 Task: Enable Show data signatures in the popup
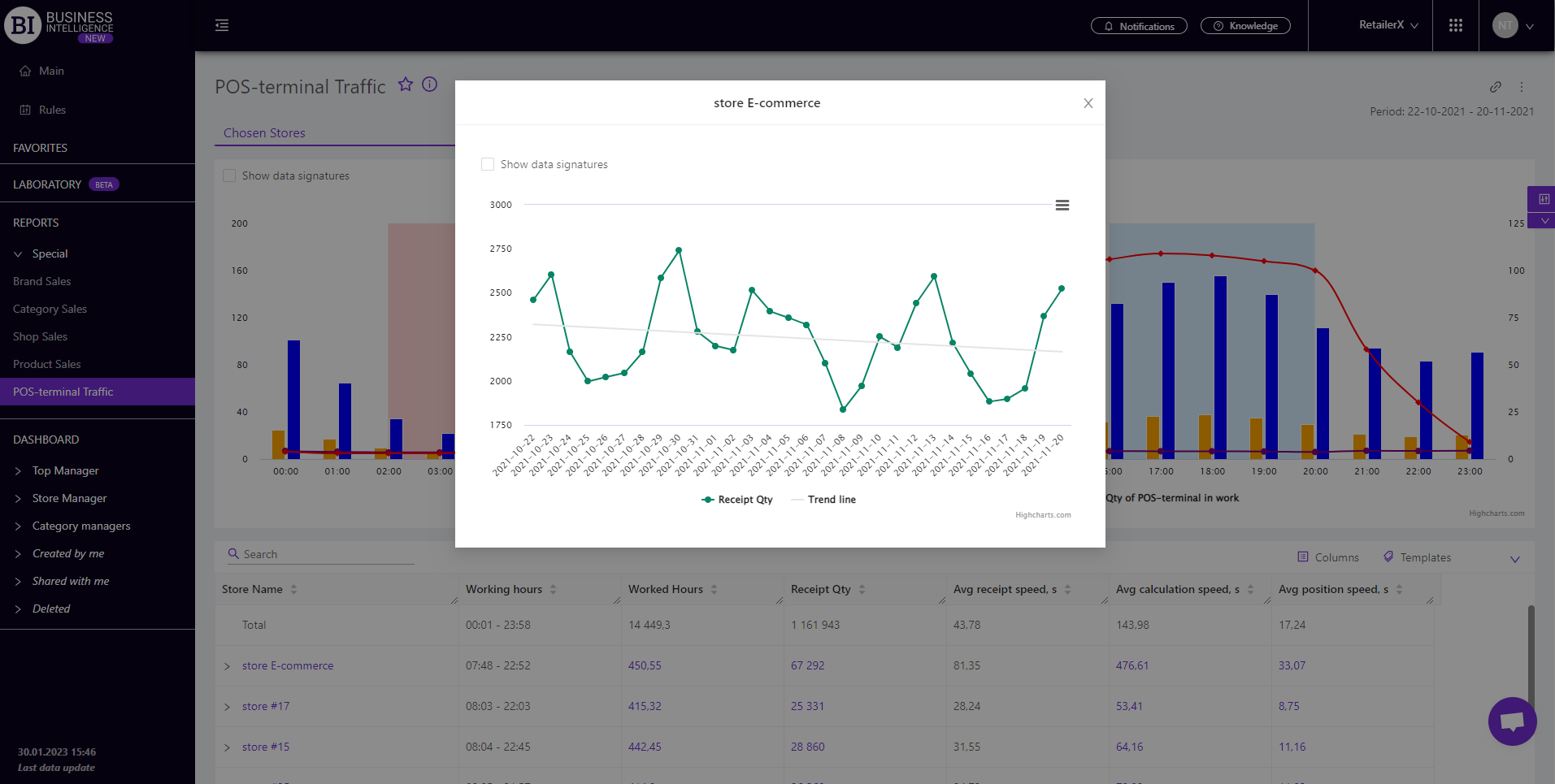[x=488, y=164]
